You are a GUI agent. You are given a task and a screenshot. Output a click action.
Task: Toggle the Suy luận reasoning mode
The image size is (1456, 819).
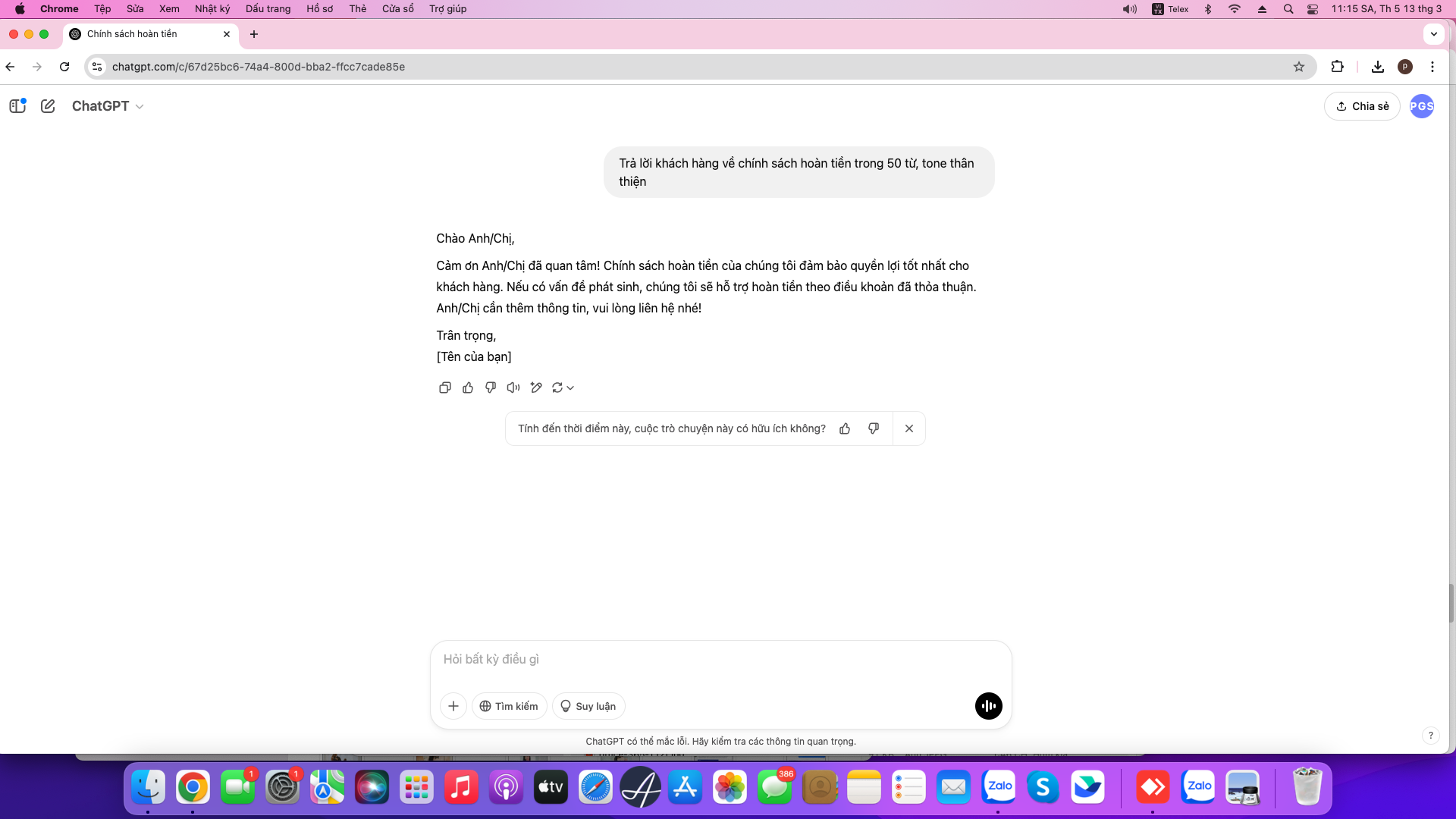(588, 705)
